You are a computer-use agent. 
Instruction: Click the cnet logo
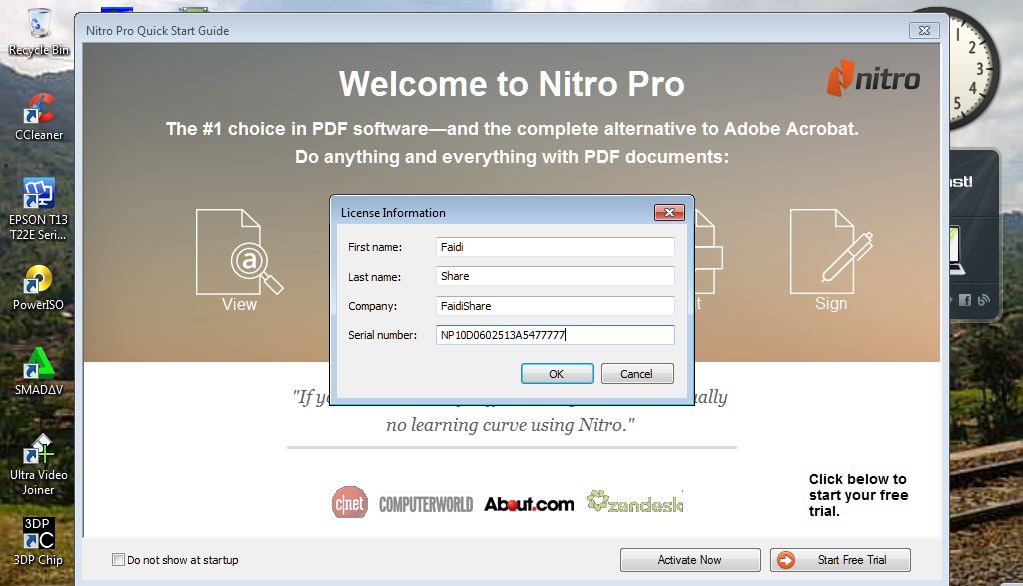point(349,503)
